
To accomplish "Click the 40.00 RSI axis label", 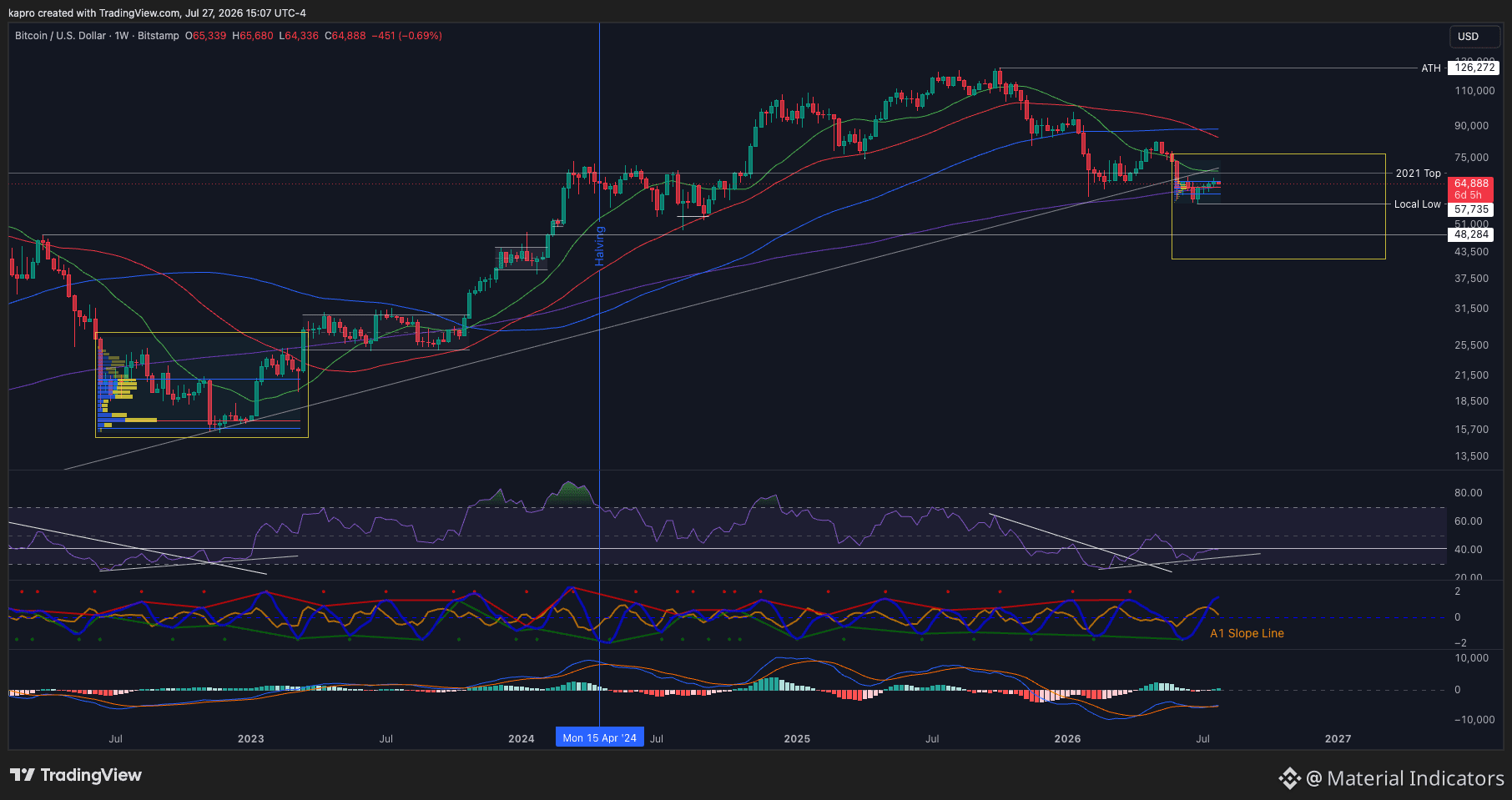I will coord(1469,550).
